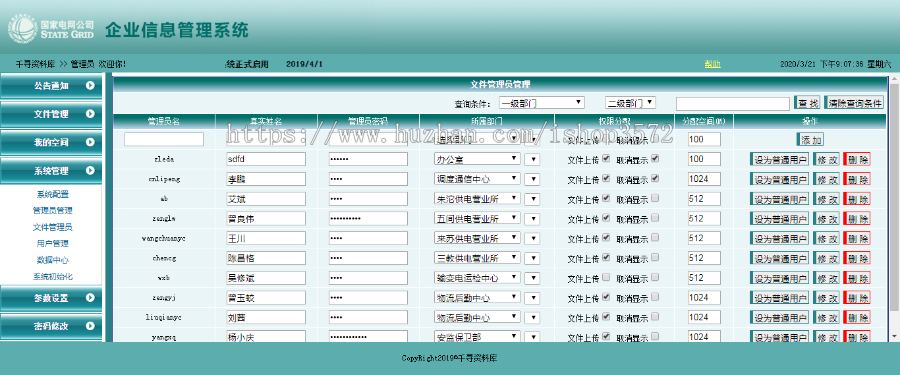Click space field in cnlipeng row
This screenshot has height=375, width=900.
click(x=704, y=179)
